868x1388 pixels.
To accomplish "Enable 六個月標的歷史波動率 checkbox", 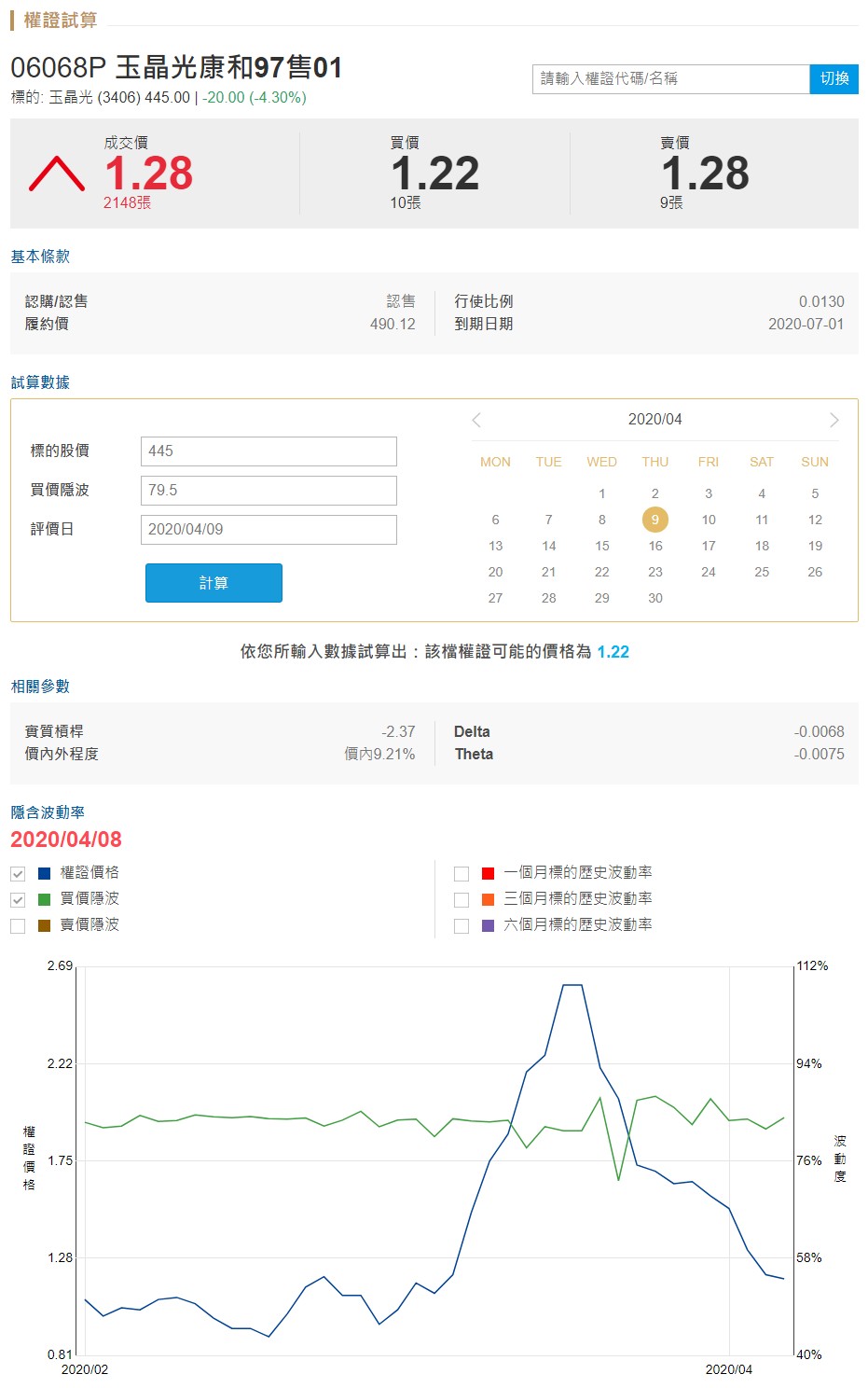I will click(x=462, y=926).
